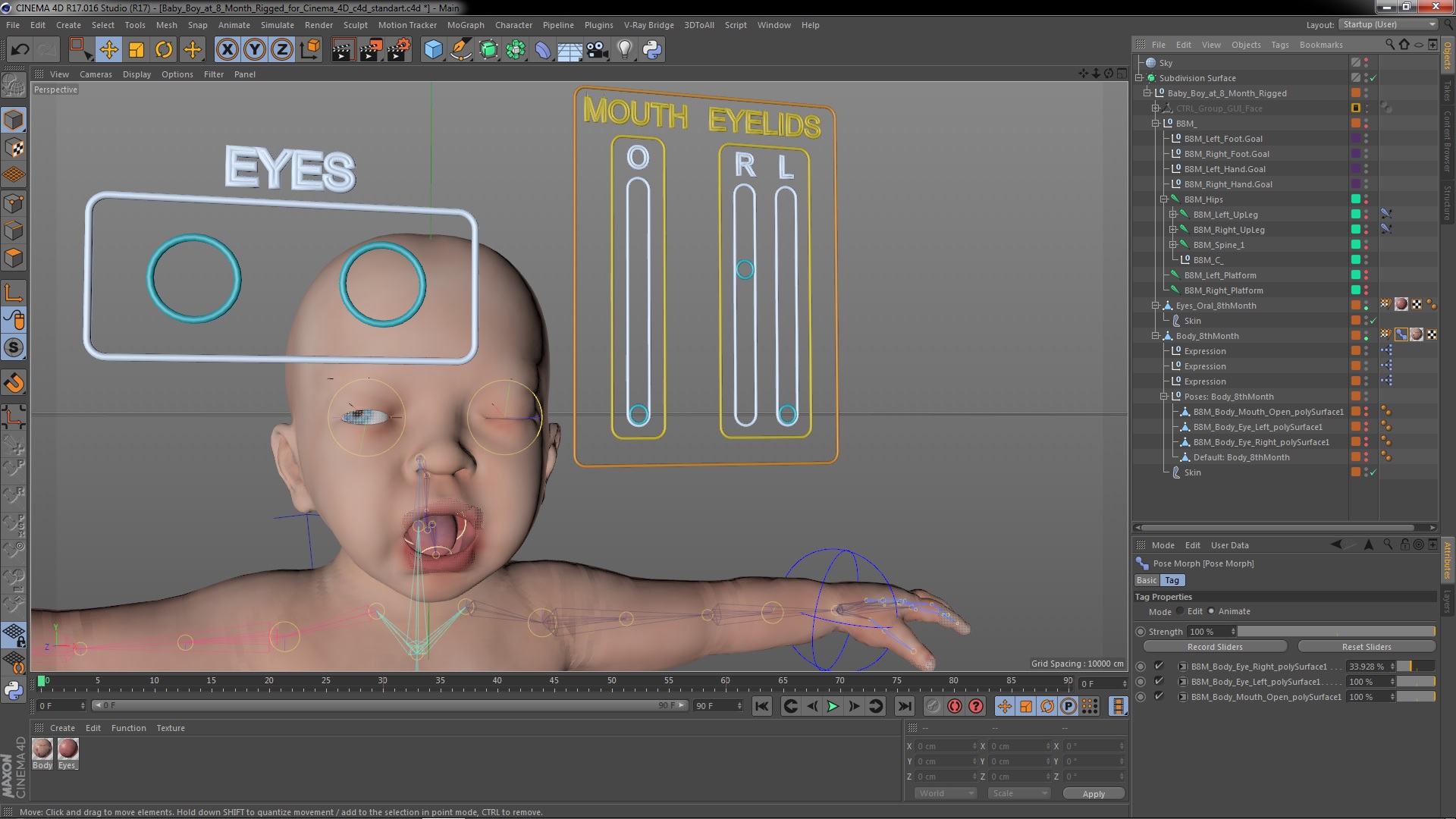This screenshot has width=1456, height=819.
Task: Open the Deformer (Bend) objects icon
Action: tap(543, 50)
